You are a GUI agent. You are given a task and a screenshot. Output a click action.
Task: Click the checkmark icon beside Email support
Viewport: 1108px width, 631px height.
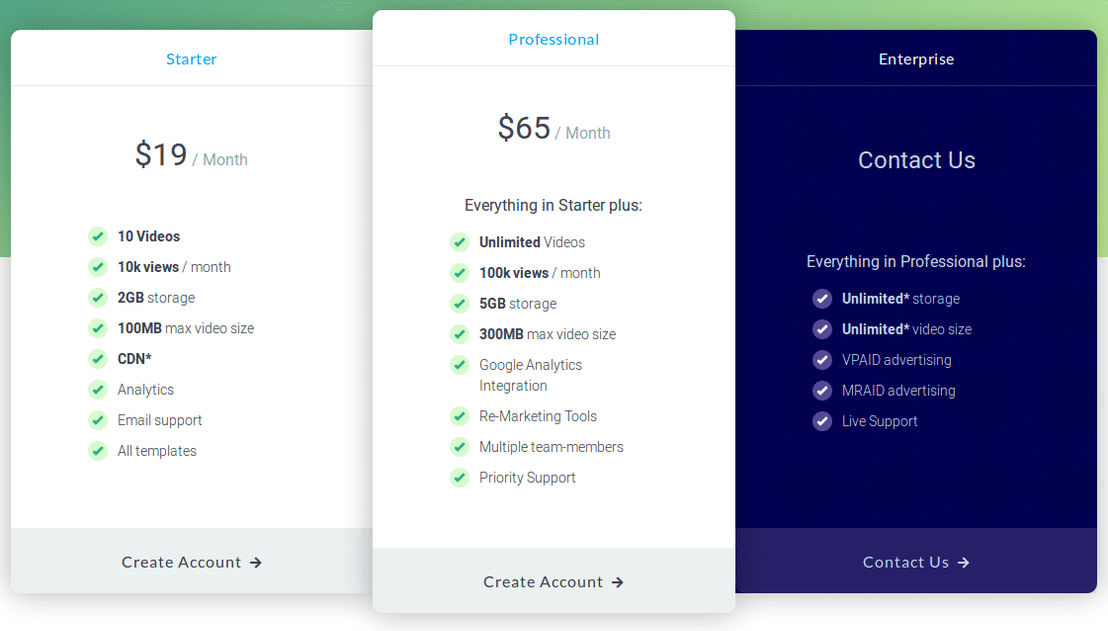coord(98,420)
